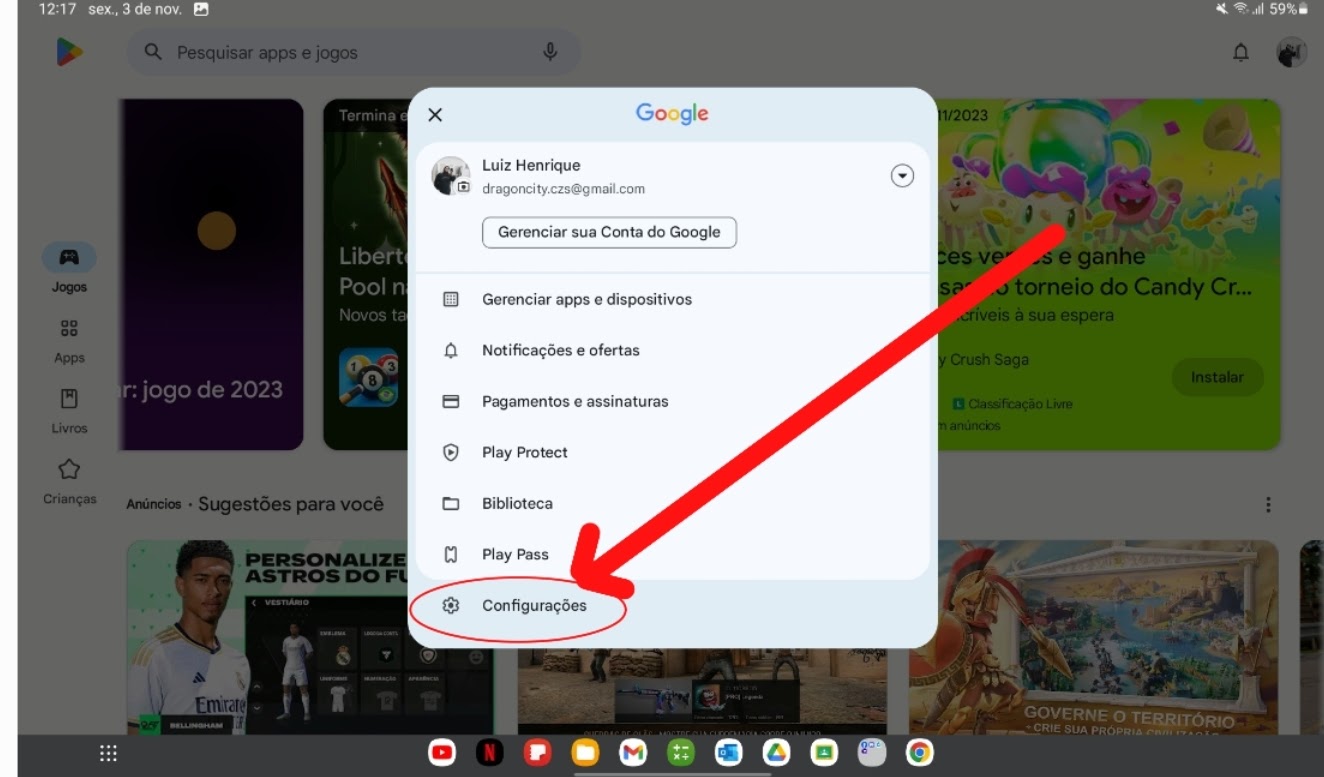
Task: Select the Apps sidebar tab
Action: pyautogui.click(x=69, y=341)
